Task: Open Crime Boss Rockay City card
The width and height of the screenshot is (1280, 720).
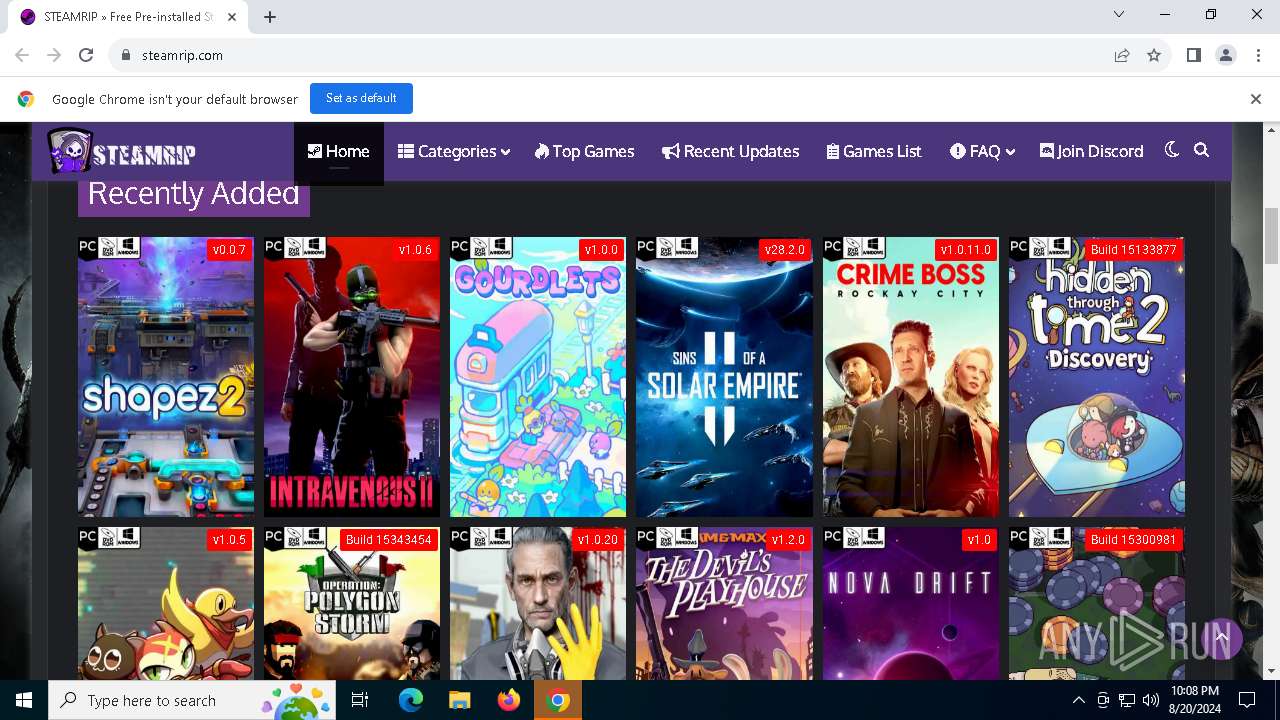Action: [x=911, y=377]
